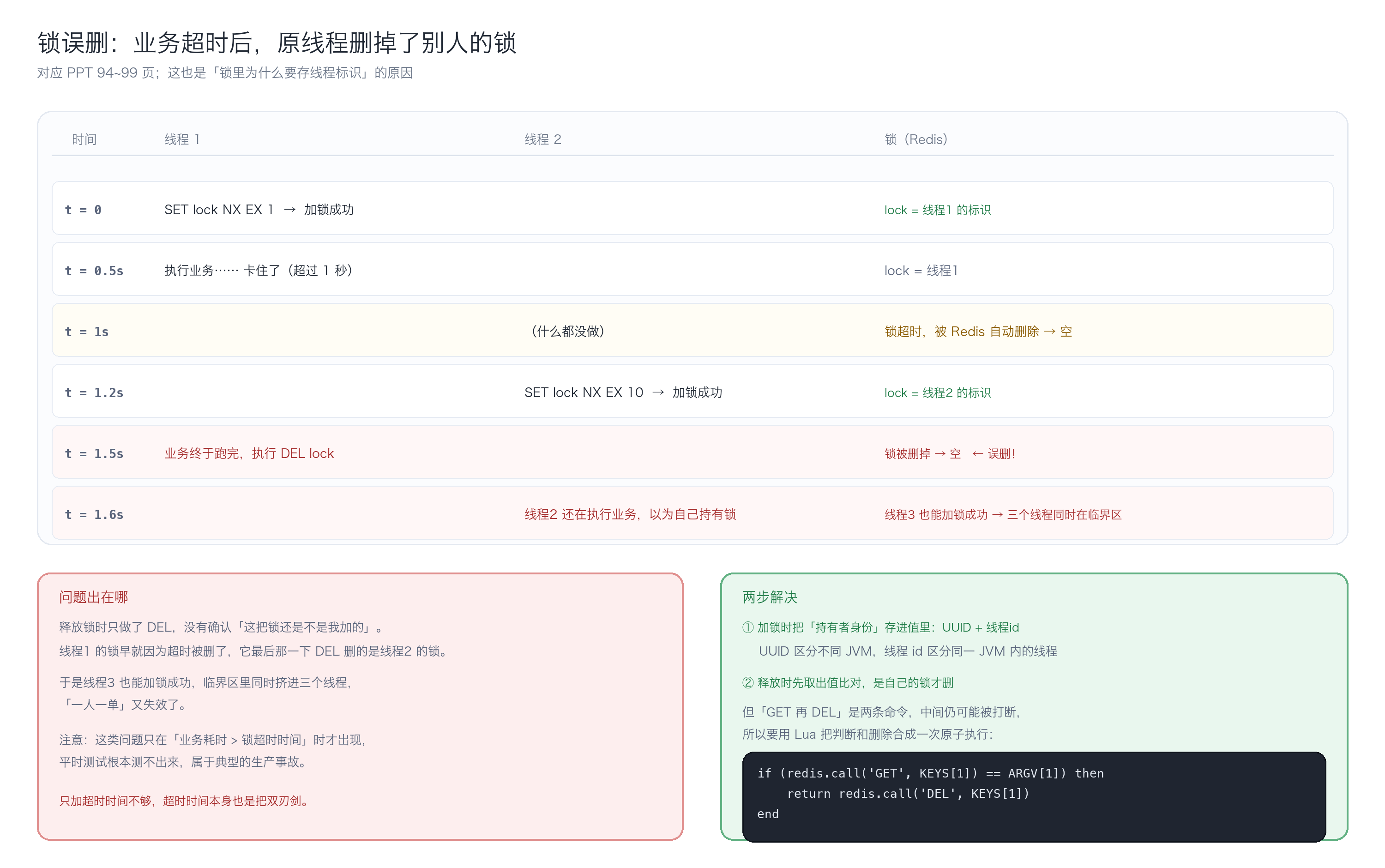This screenshot has height=868, width=1385.
Task: Click line 所以要用 Lua 把判断和删除合成一次原子执行
Action: (x=868, y=734)
